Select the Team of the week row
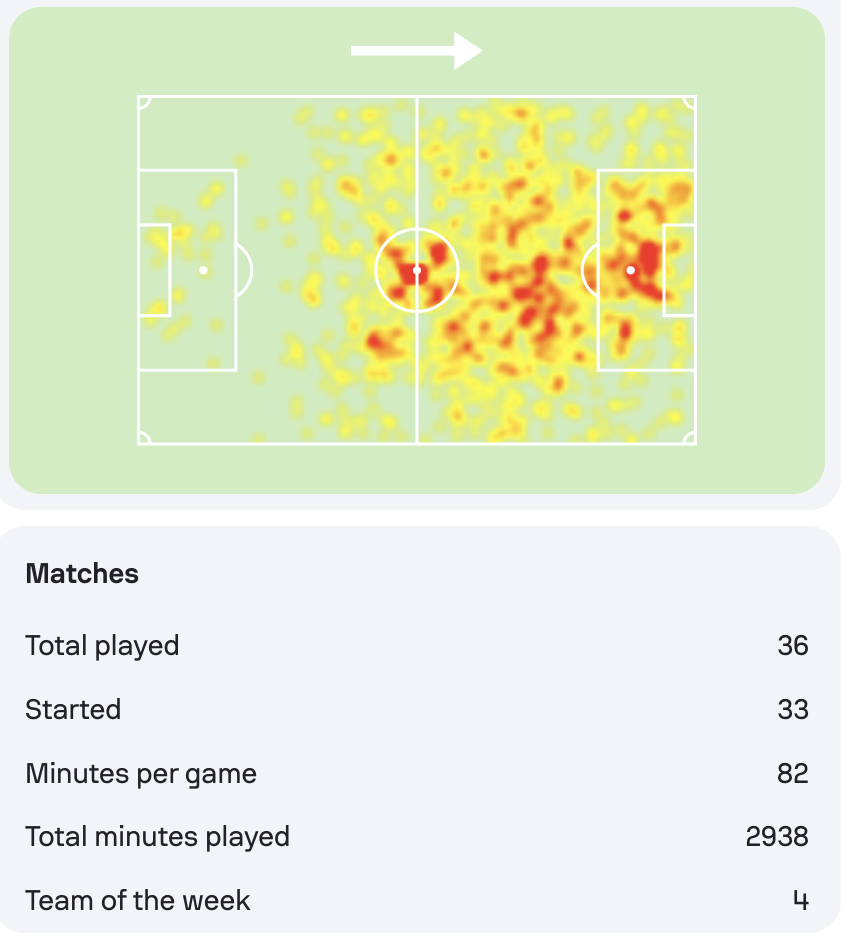The image size is (852, 936). tap(417, 900)
